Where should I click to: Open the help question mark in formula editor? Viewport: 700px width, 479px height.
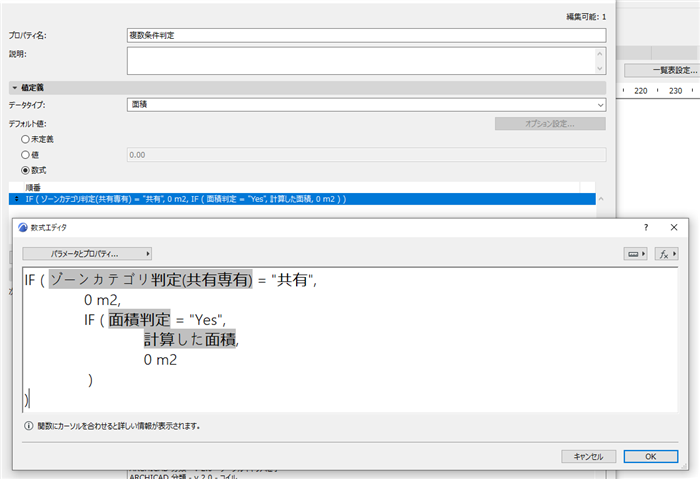(x=646, y=227)
